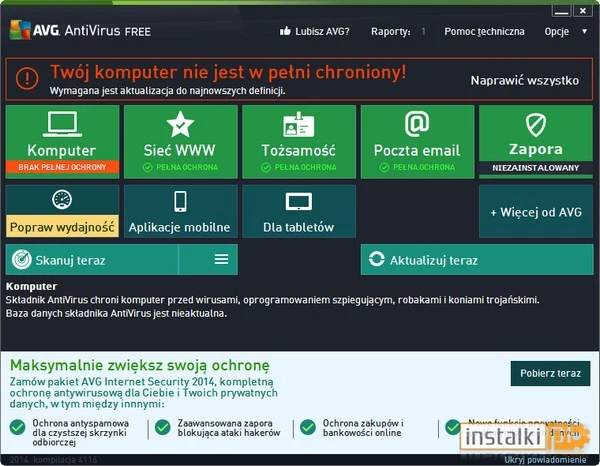Open the Opcje dropdown arrow

click(584, 31)
